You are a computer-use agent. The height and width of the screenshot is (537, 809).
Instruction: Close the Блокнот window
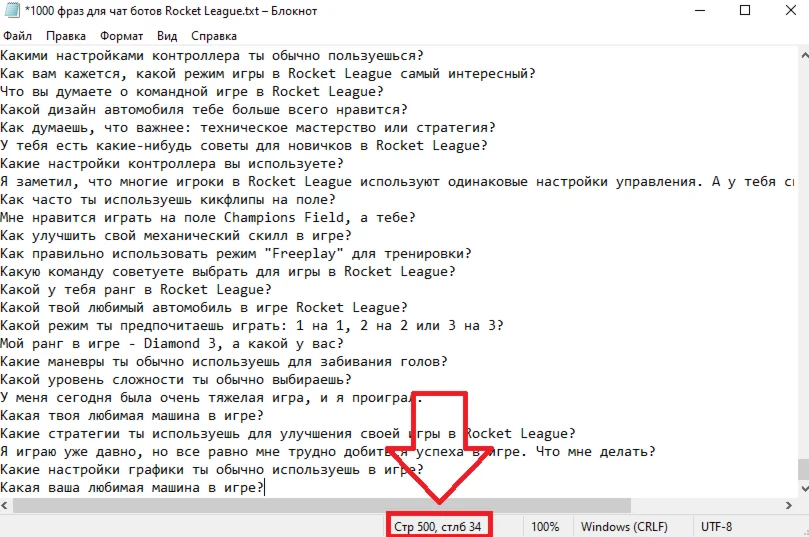[x=790, y=10]
